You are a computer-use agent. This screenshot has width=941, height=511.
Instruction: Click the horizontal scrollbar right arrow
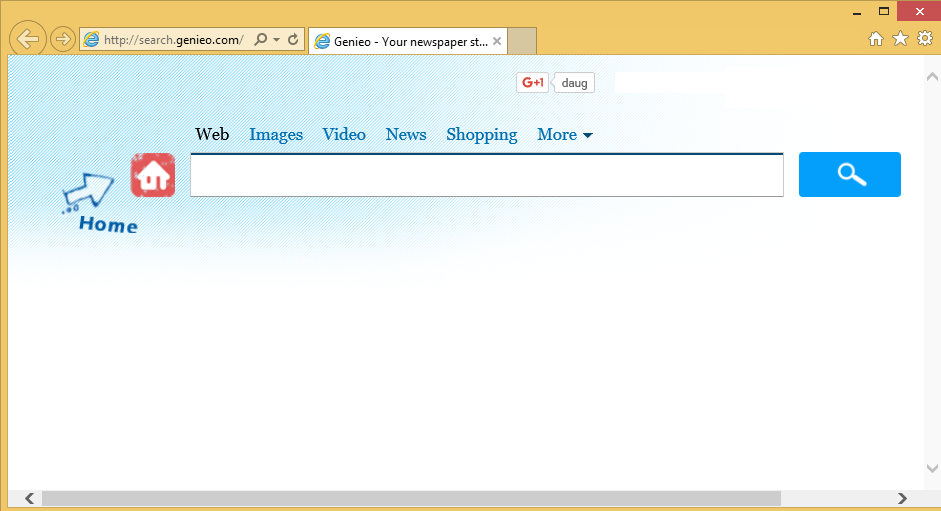(902, 498)
